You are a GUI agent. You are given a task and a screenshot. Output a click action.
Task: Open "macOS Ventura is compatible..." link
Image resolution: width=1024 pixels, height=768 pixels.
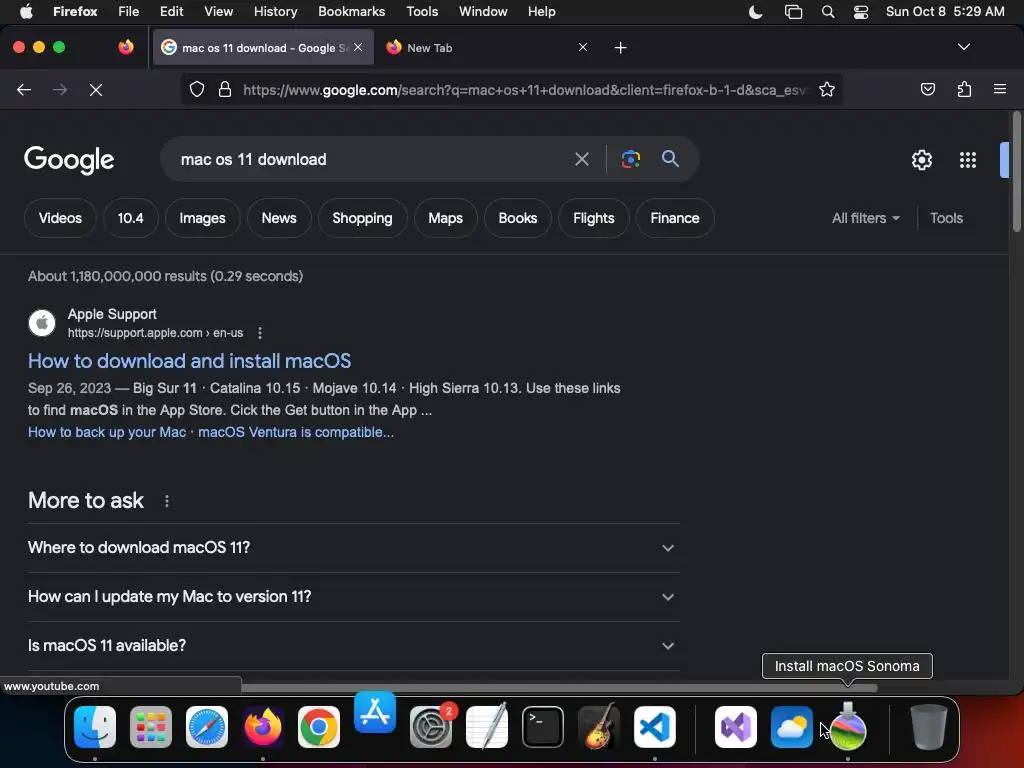tap(296, 432)
